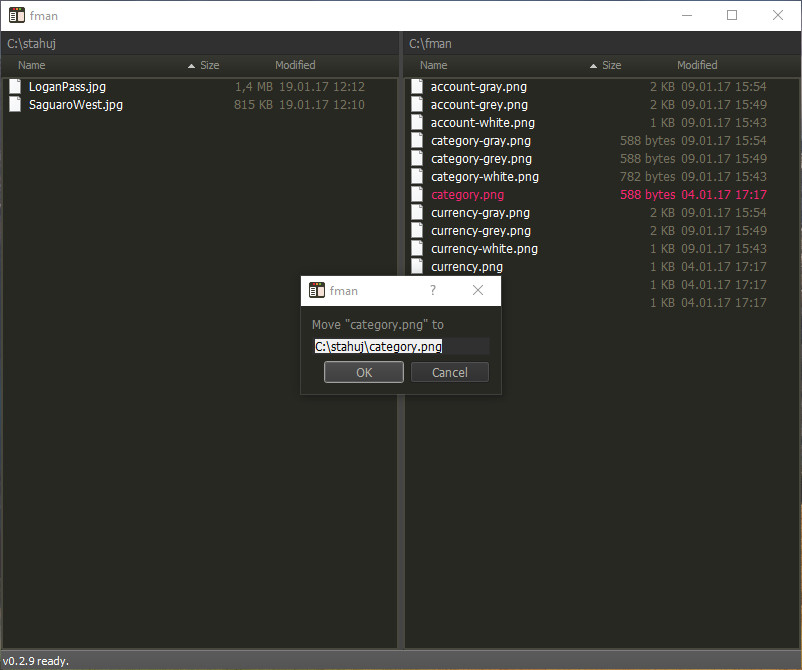Select category-white.png file name
Image resolution: width=802 pixels, height=670 pixels.
point(485,176)
